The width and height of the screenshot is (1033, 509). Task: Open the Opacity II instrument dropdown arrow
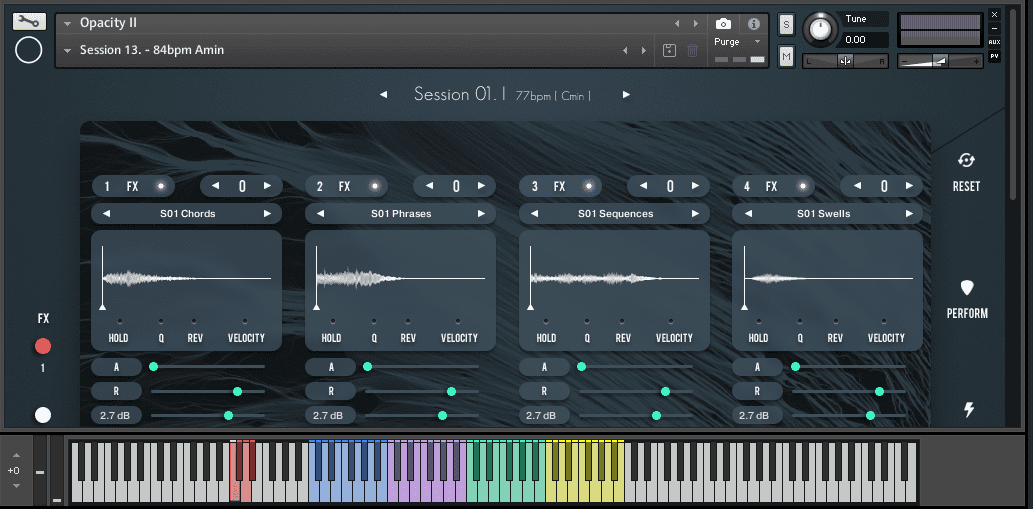(x=67, y=24)
